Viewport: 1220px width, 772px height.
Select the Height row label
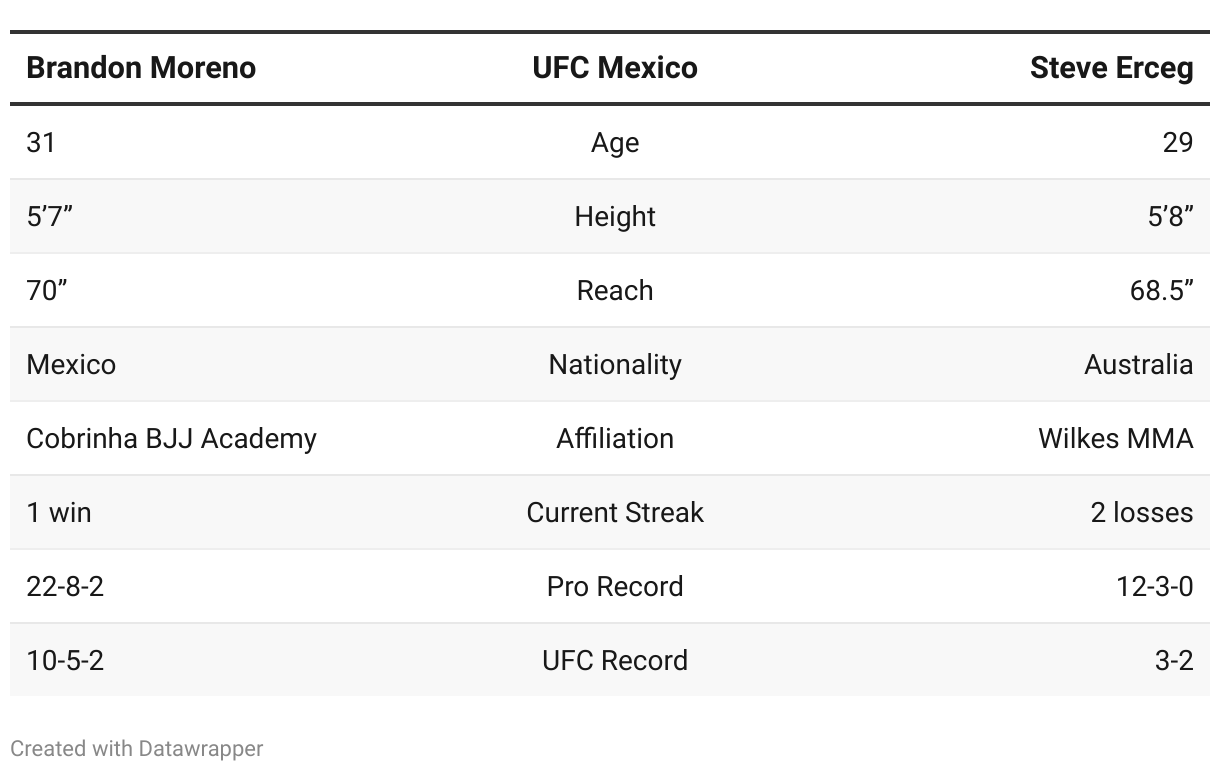[615, 217]
